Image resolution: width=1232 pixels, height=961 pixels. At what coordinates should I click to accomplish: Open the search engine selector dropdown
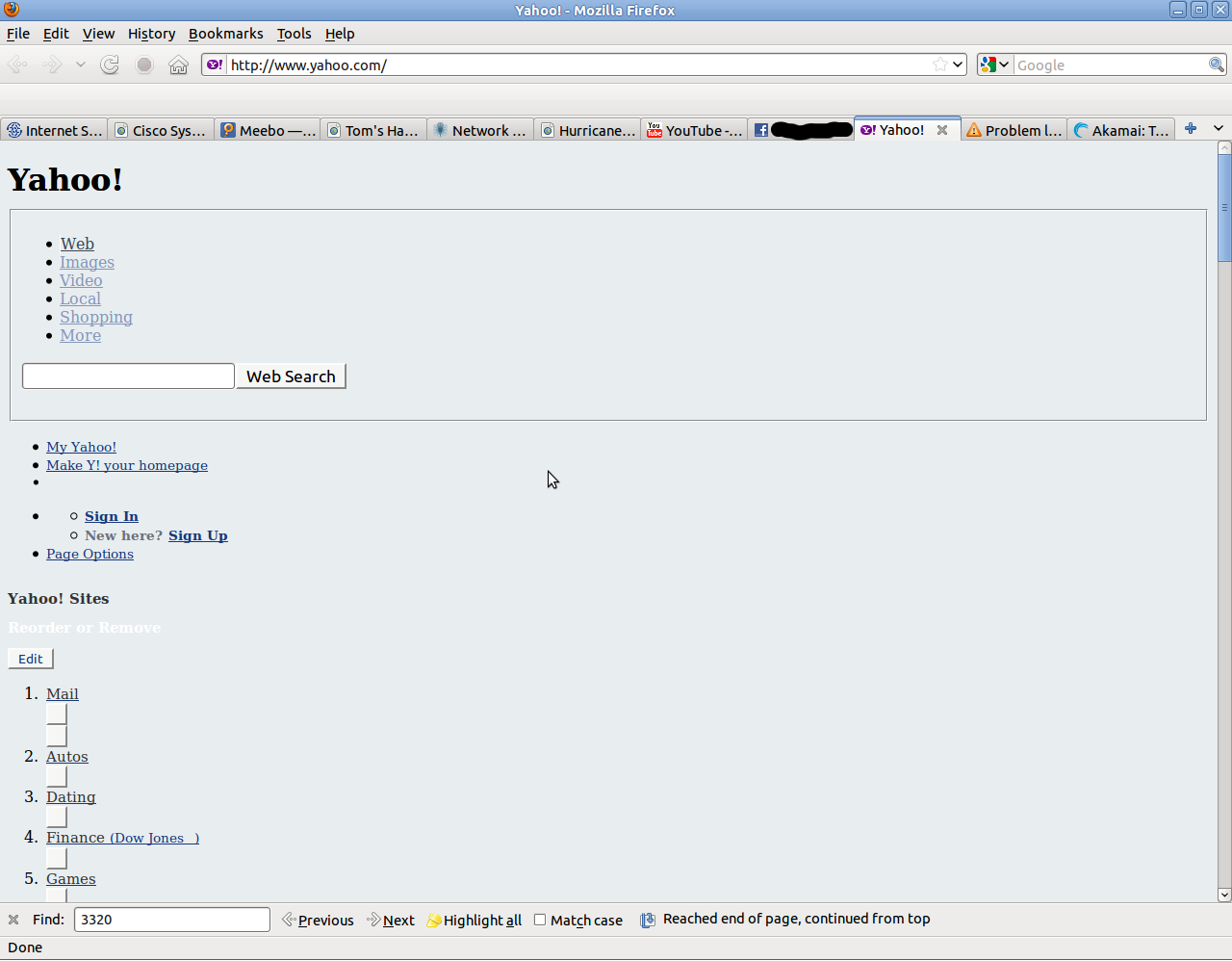(994, 65)
